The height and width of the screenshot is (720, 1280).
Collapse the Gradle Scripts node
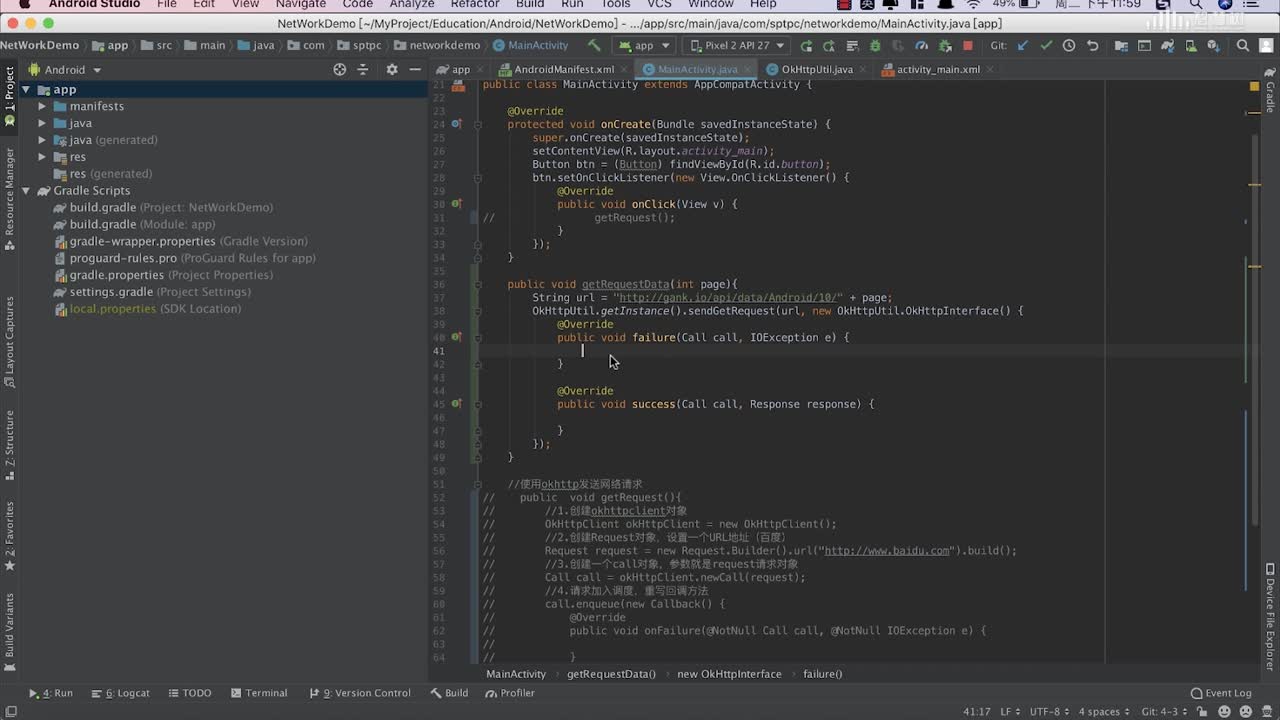[x=27, y=191]
